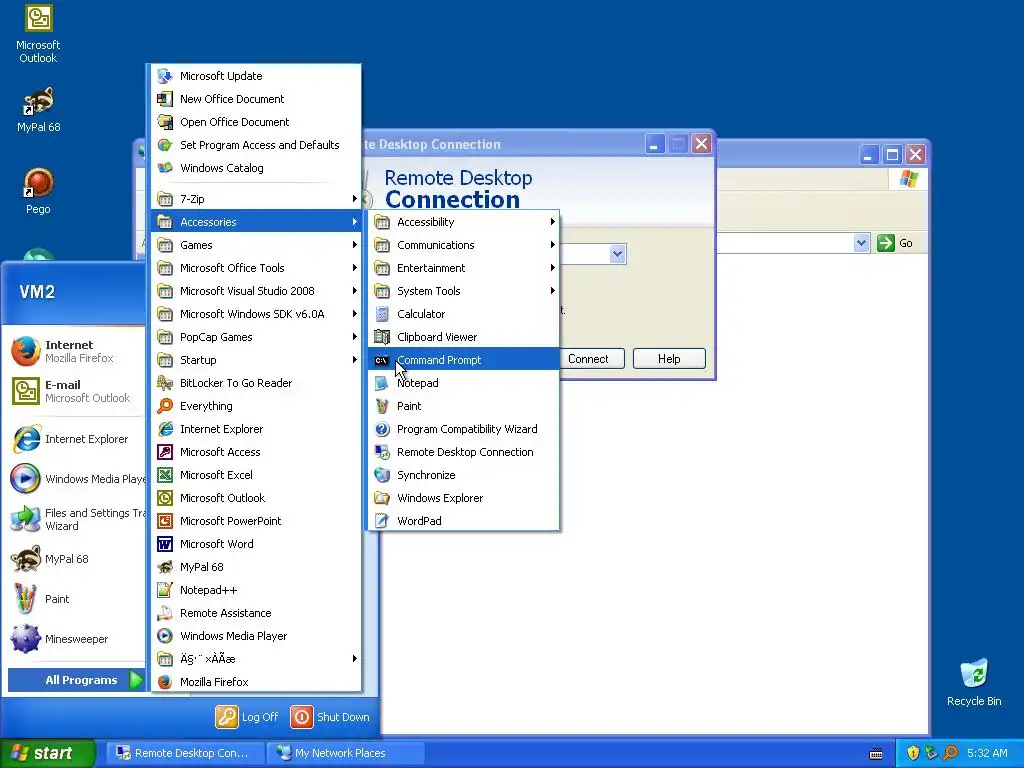Click Go button in My Network Places

[x=895, y=243]
